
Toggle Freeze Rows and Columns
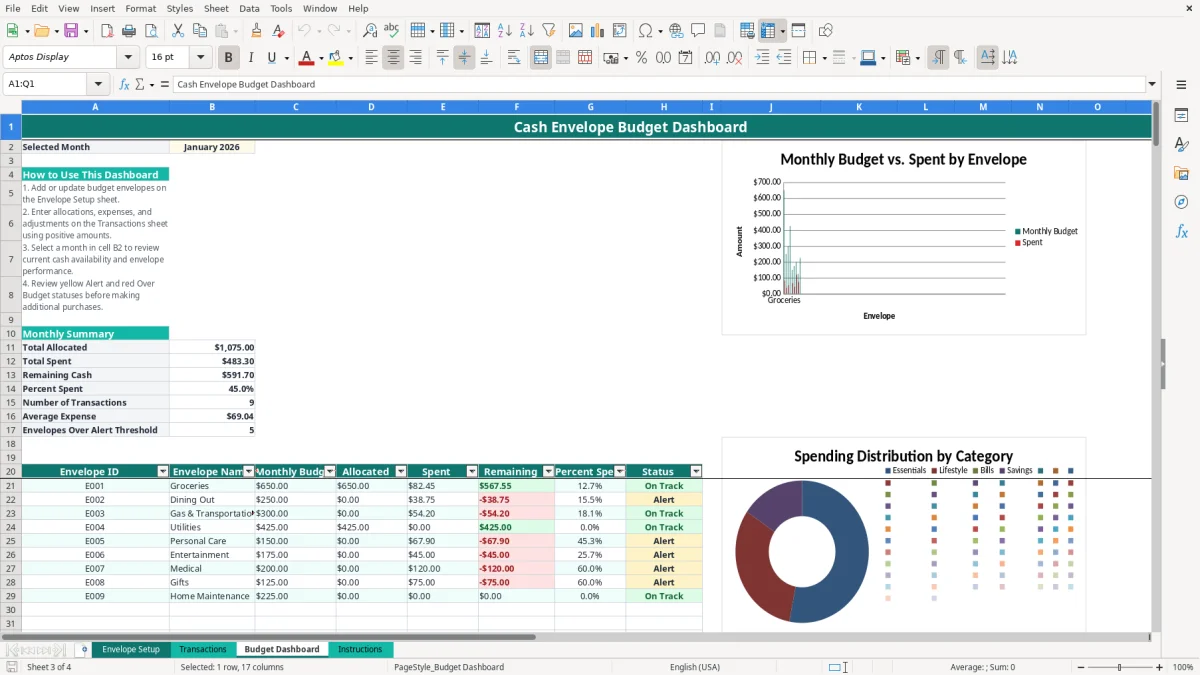[x=768, y=31]
